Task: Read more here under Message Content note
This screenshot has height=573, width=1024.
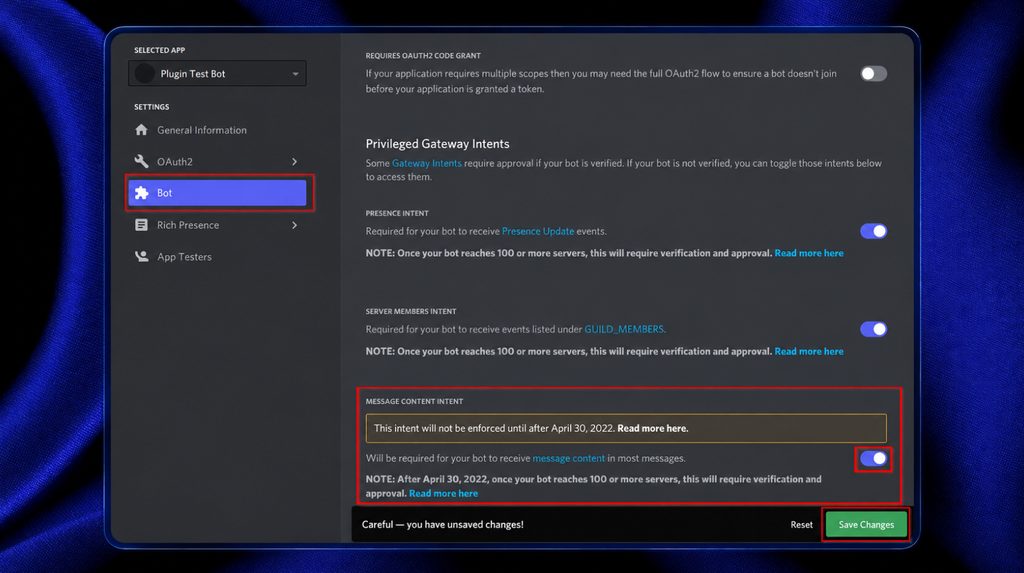Action: 443,494
